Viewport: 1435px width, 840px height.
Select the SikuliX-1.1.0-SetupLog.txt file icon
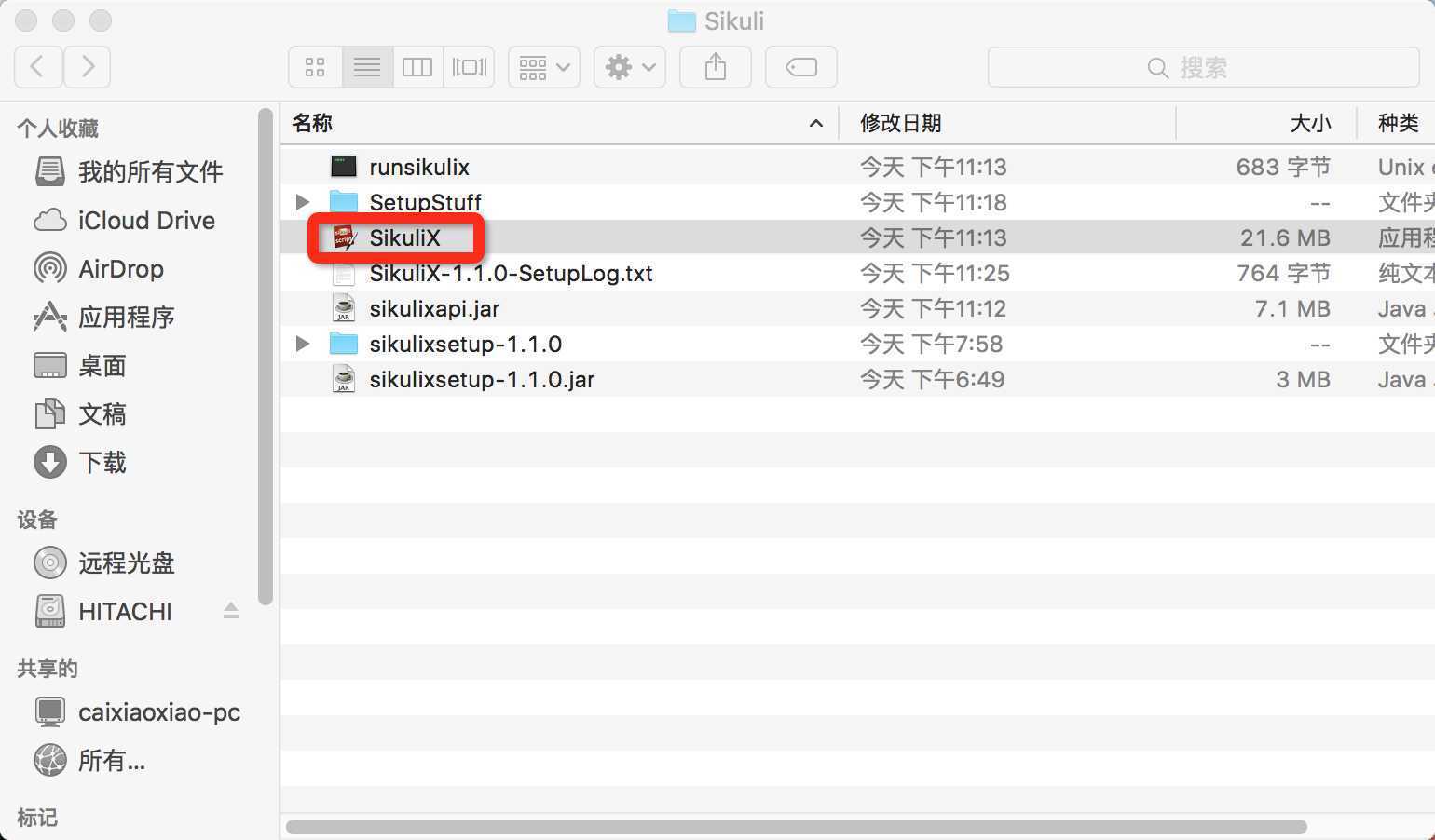click(x=344, y=273)
